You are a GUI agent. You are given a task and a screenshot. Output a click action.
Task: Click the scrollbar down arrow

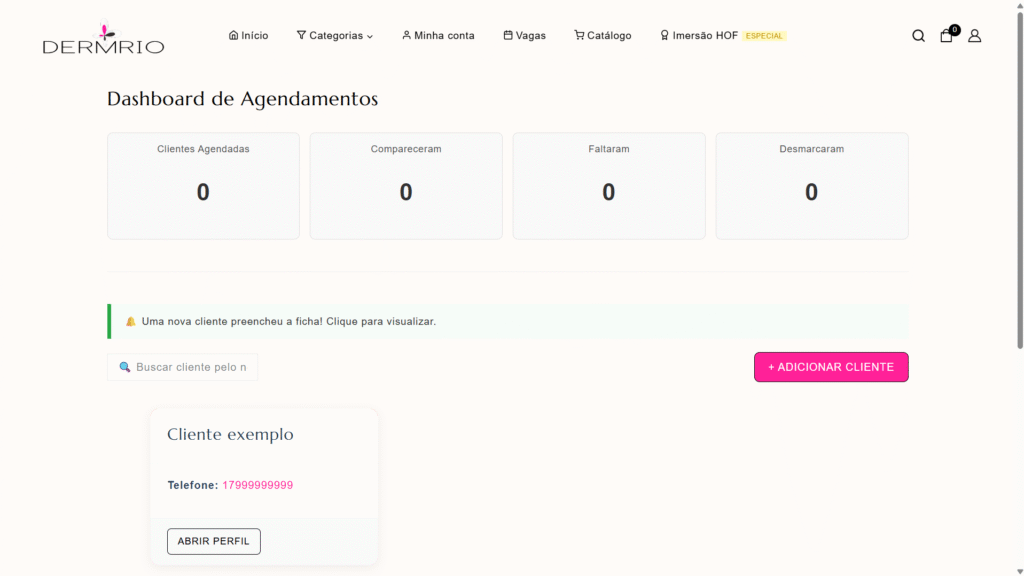pos(1019,571)
